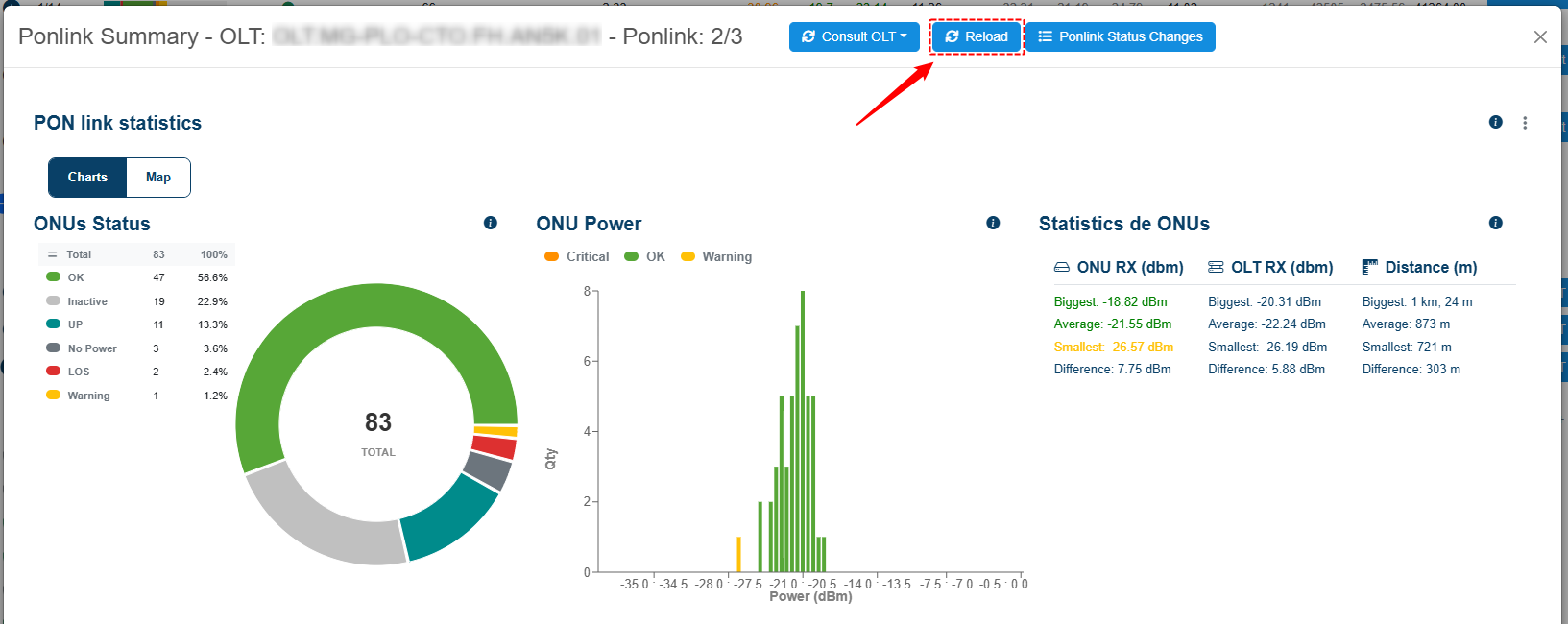Click green OK swatch in ONUs Status legend
The width and height of the screenshot is (1568, 624).
pyautogui.click(x=54, y=276)
